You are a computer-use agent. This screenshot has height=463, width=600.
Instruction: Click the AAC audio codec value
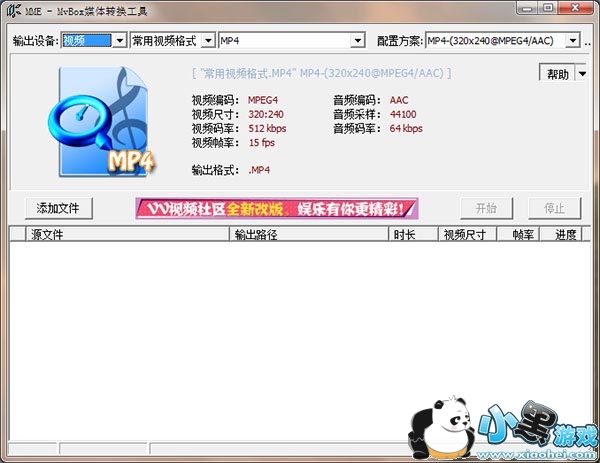[x=399, y=100]
